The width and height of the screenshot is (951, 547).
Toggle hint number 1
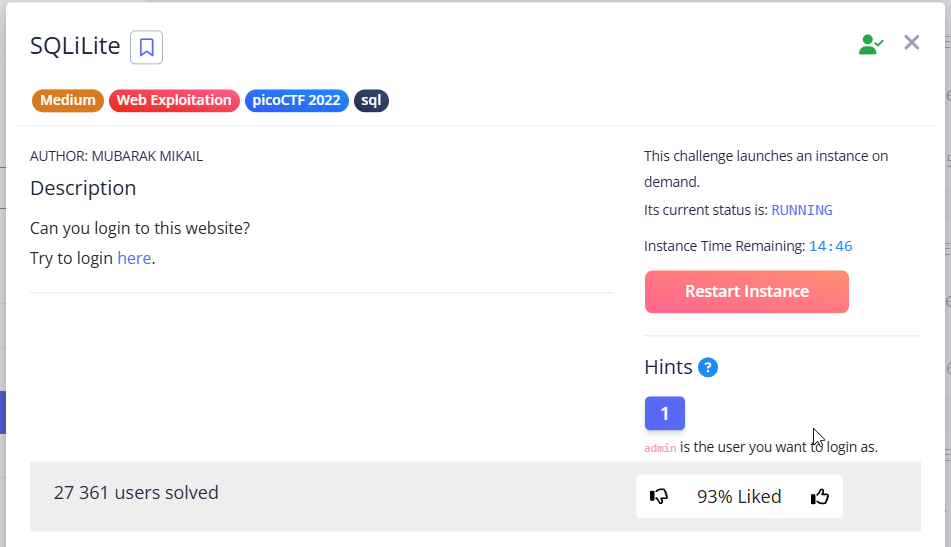(664, 413)
